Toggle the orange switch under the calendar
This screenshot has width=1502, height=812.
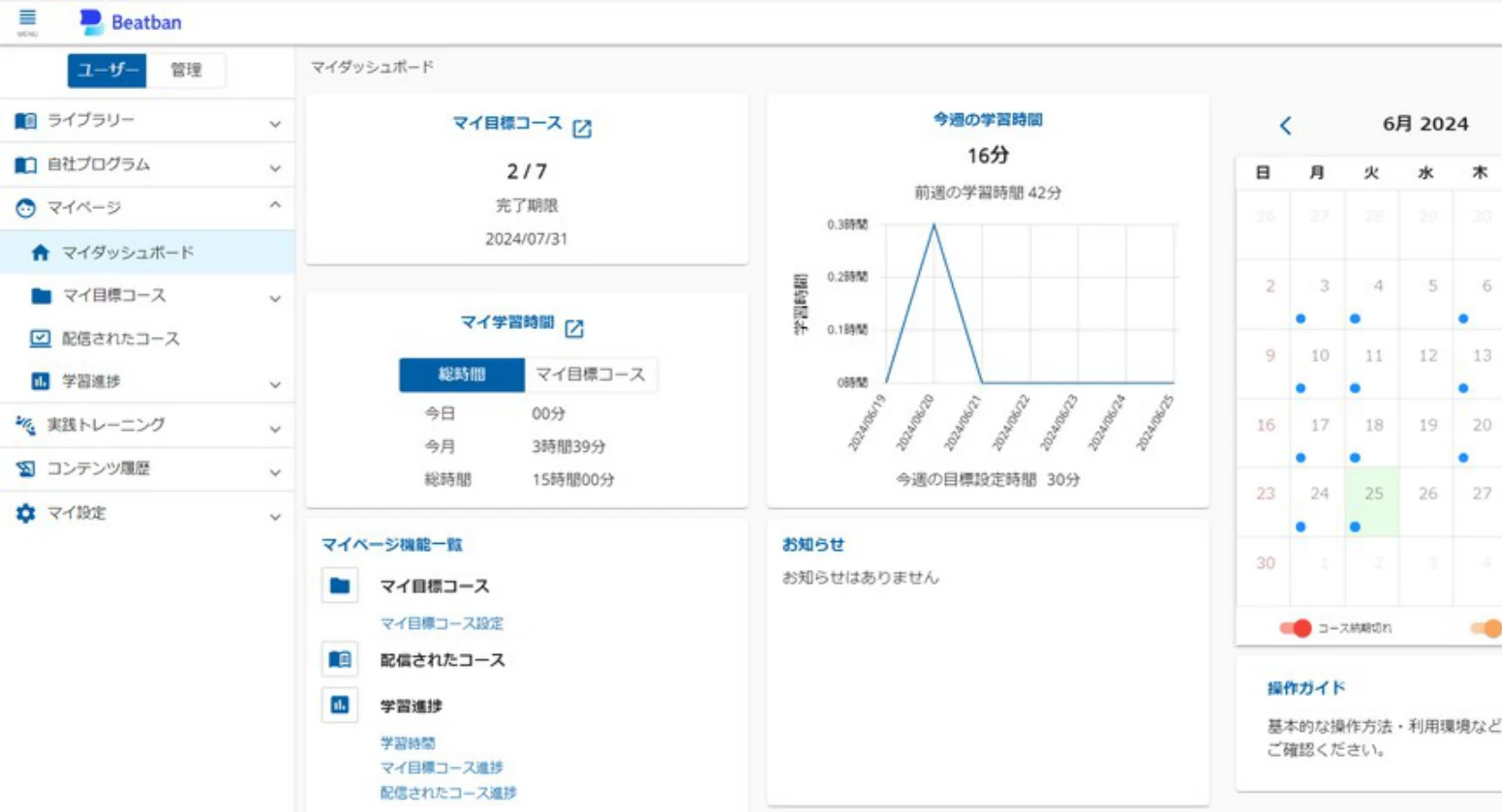point(1487,628)
